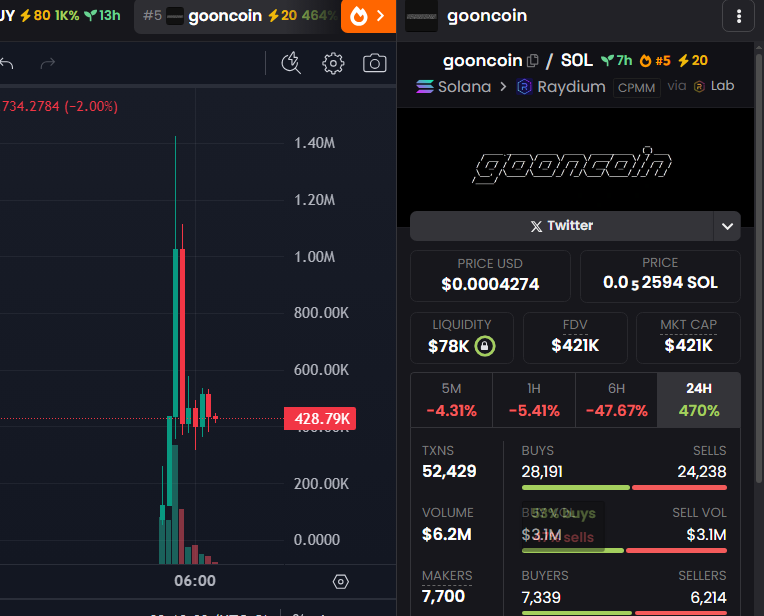Click the Solana chain link

(x=454, y=87)
